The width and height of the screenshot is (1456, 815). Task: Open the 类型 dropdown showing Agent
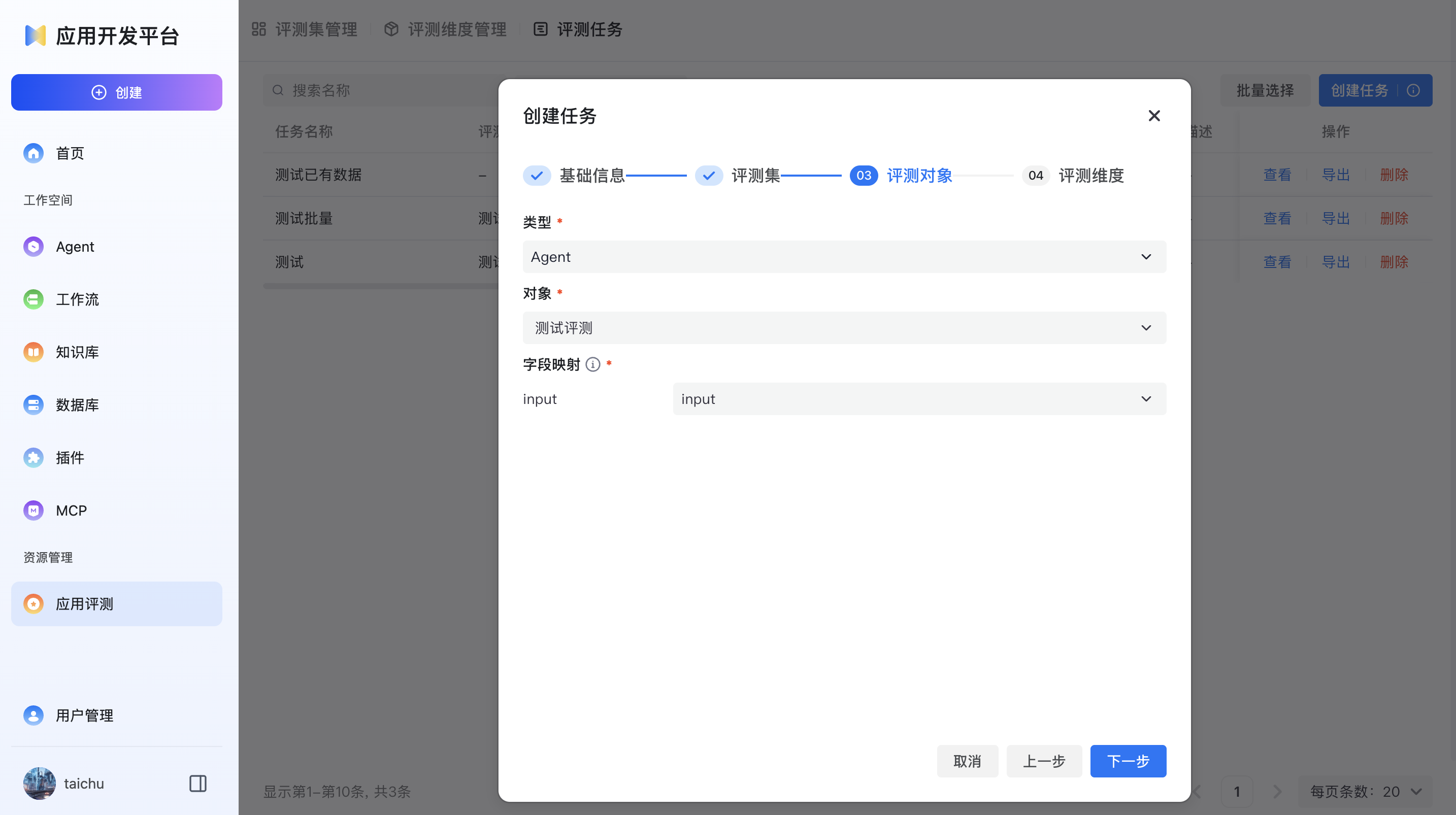click(x=843, y=257)
